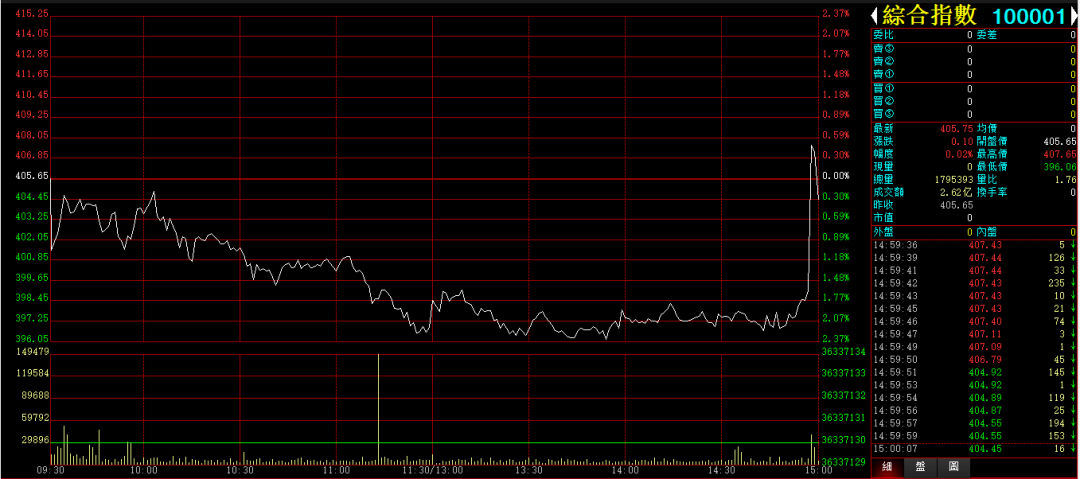Select the 最高價 value 407.65

[x=1059, y=154]
